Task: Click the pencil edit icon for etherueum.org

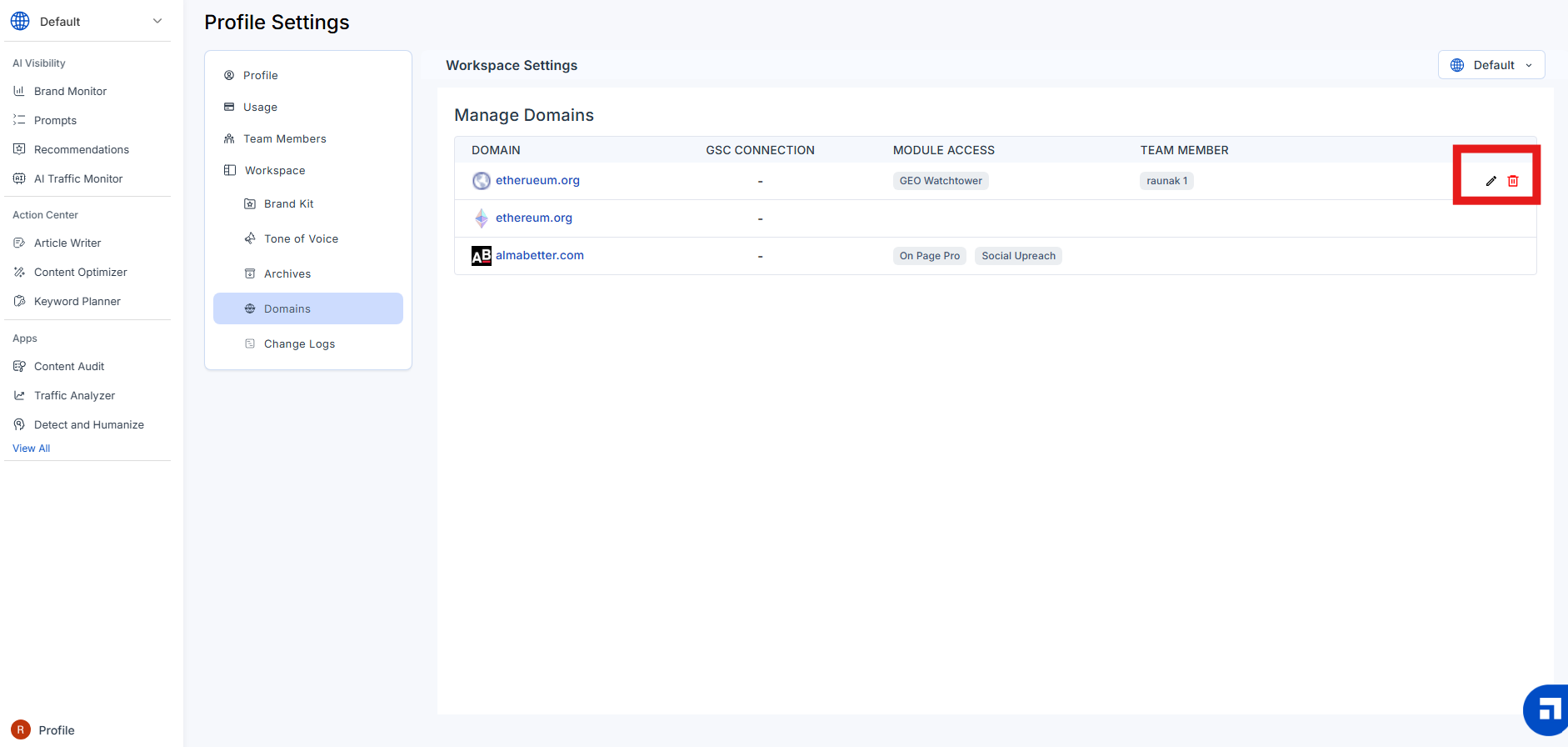Action: [x=1491, y=181]
